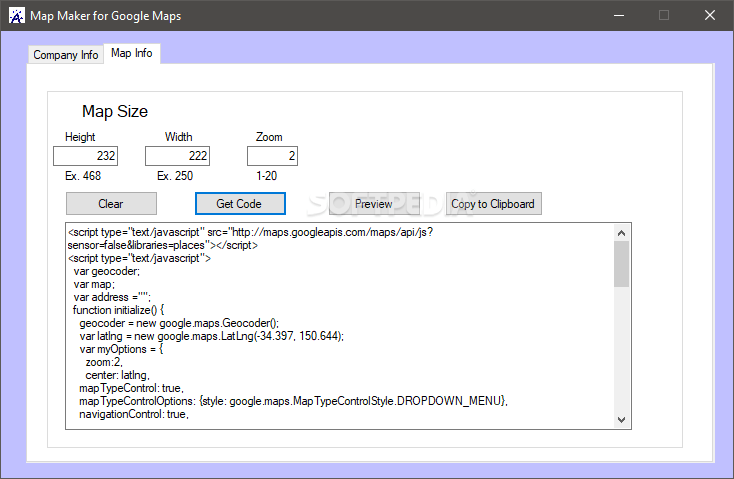Click scrollbar down arrow in code box
Viewport: 734px width, 479px height.
pos(621,420)
